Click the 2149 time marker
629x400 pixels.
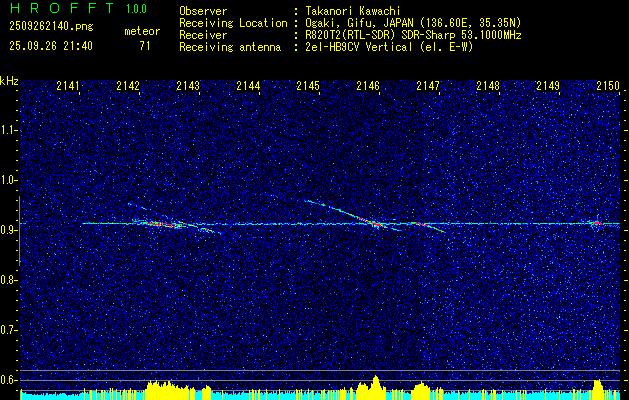click(548, 86)
